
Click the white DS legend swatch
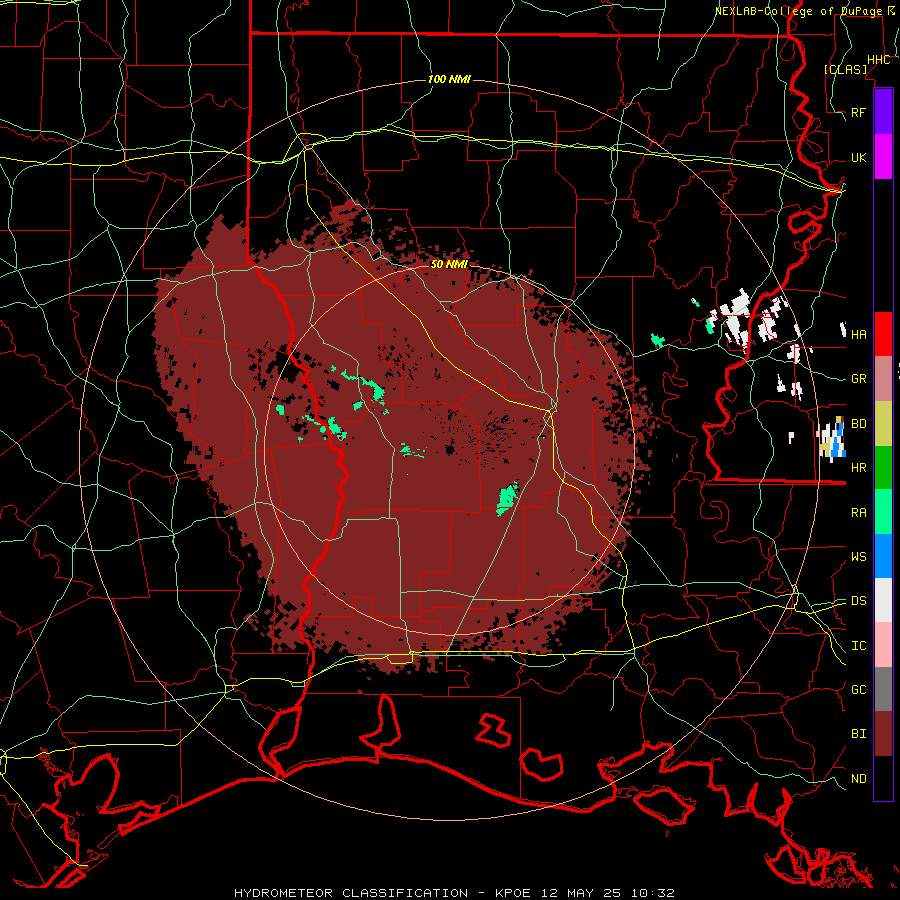pos(883,600)
